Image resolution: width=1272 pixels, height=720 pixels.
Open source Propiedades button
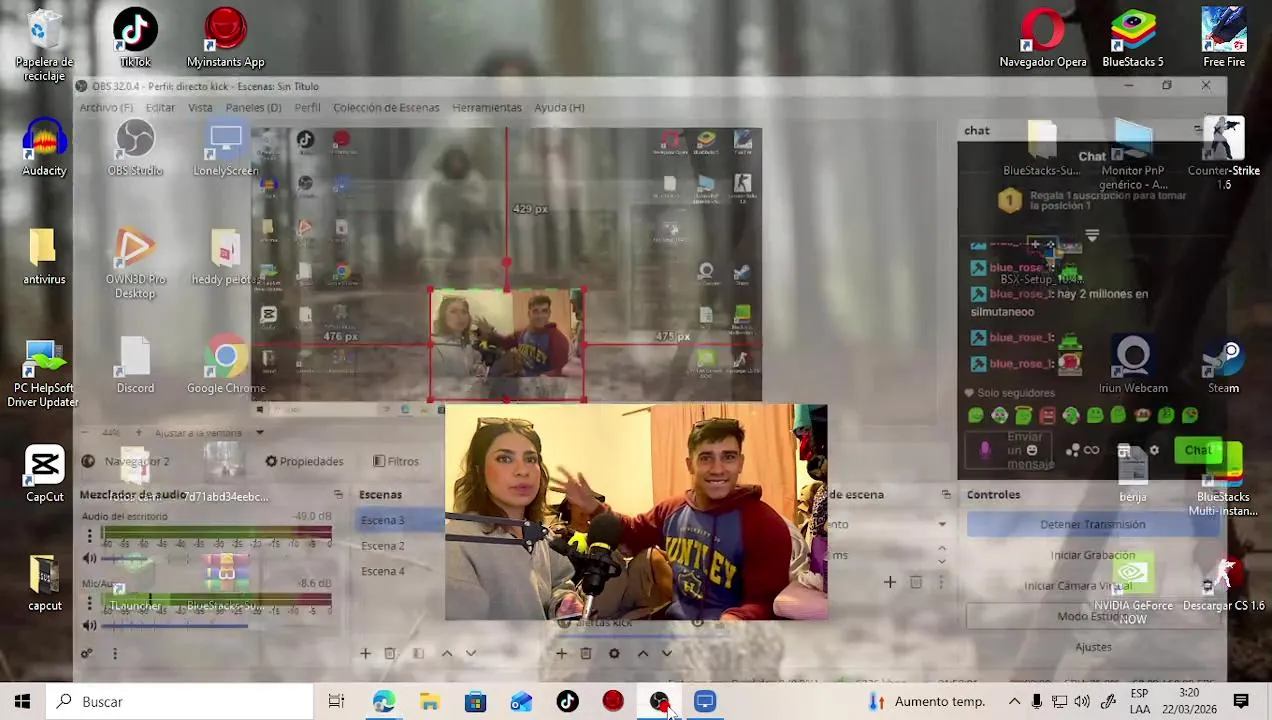tap(304, 461)
